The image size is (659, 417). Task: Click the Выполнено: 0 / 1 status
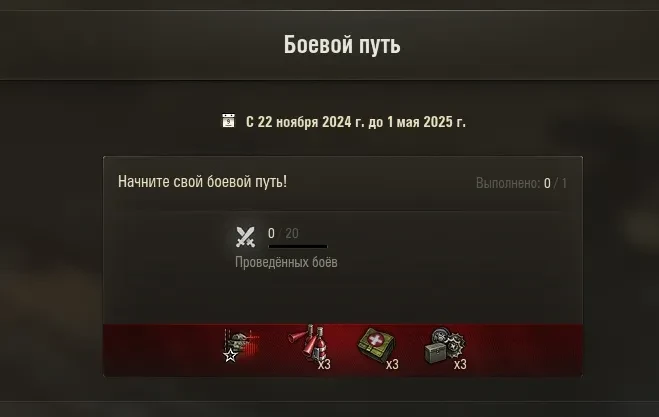pyautogui.click(x=521, y=183)
